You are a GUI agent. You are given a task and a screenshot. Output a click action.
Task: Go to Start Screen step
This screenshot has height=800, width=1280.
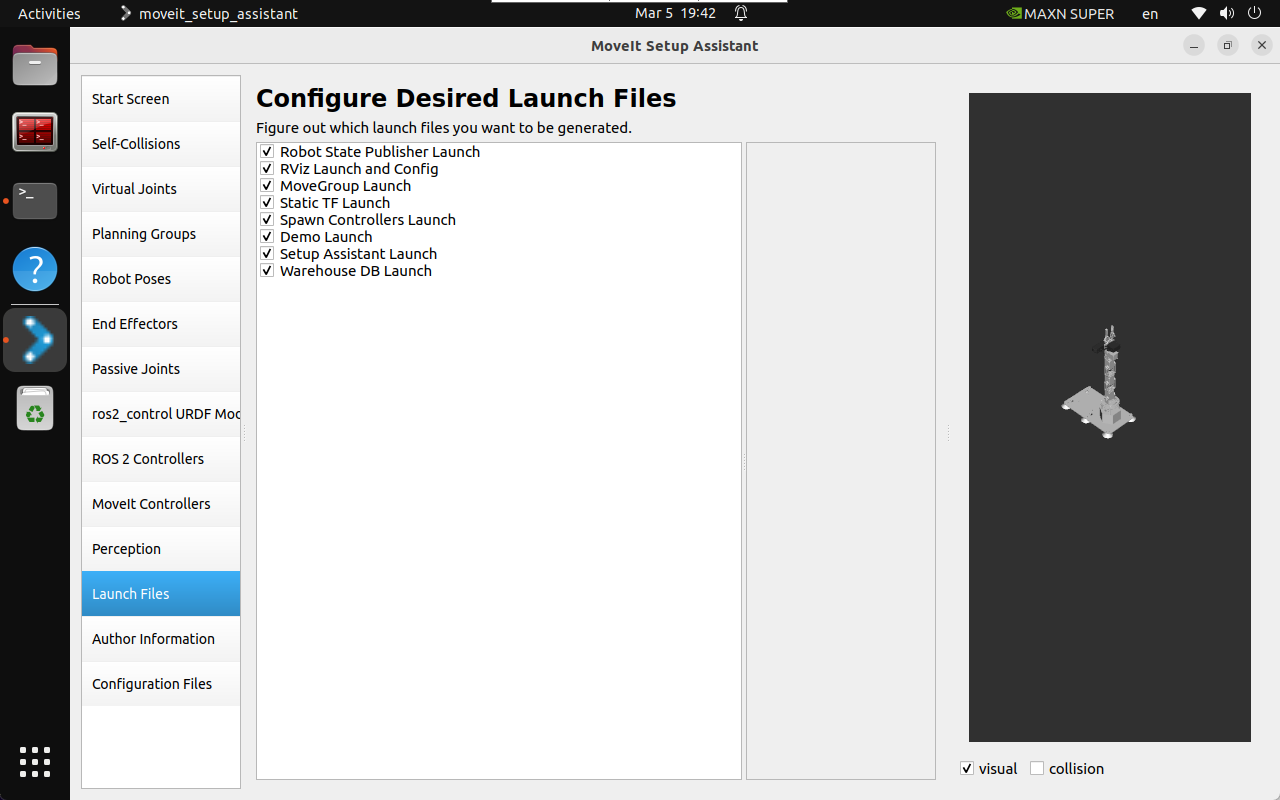(161, 99)
